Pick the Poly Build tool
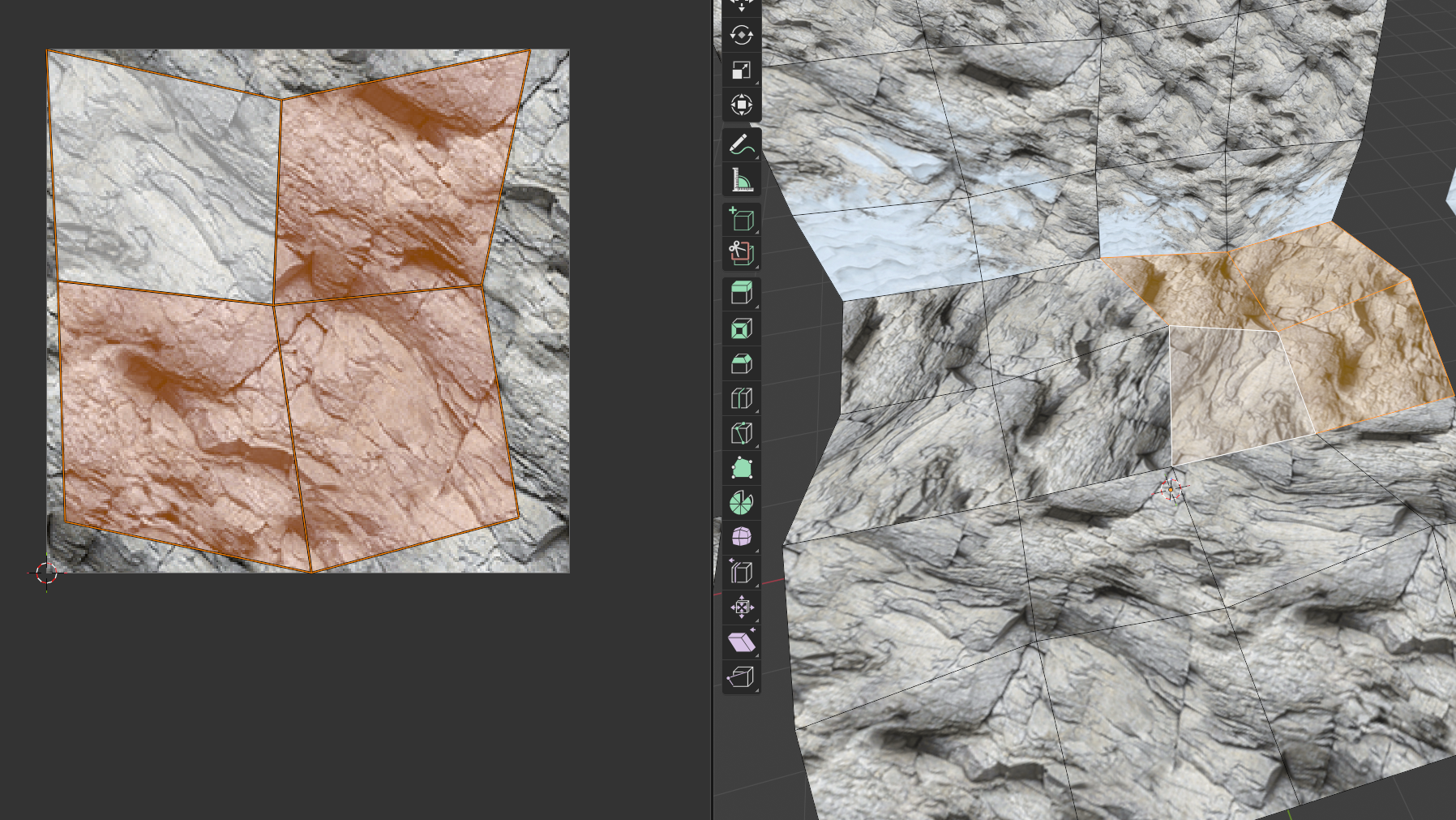This screenshot has height=820, width=1456. pyautogui.click(x=741, y=468)
